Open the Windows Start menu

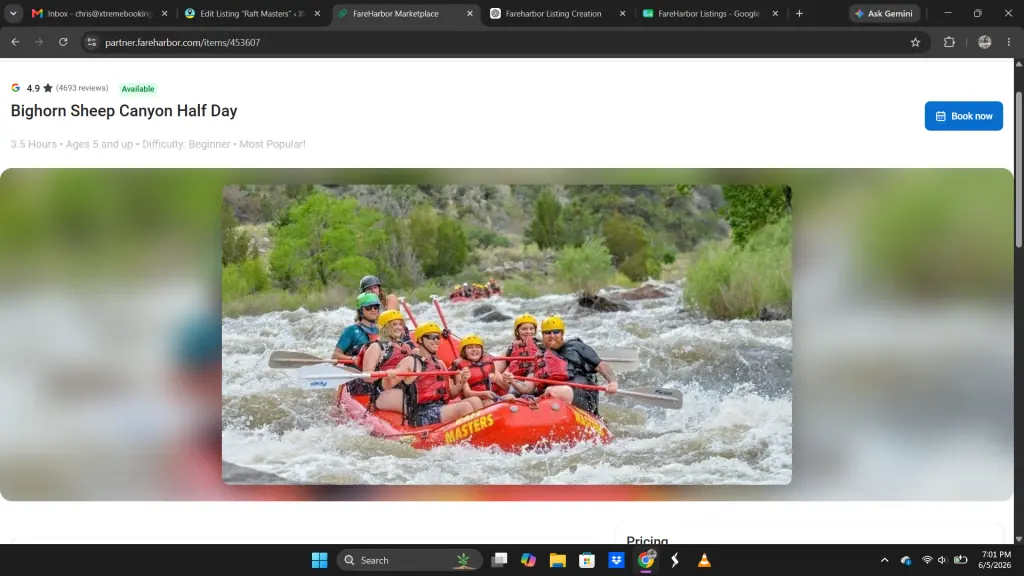coord(319,560)
